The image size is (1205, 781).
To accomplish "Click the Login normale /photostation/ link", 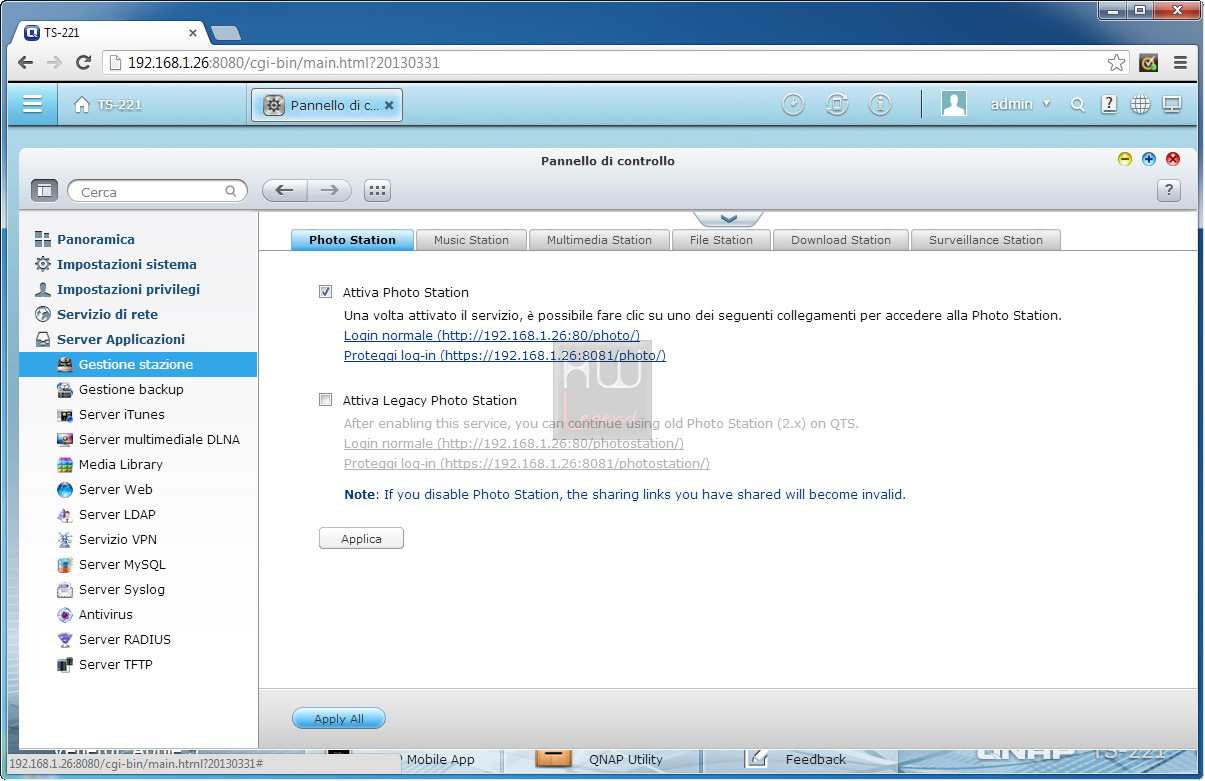I will coord(514,443).
